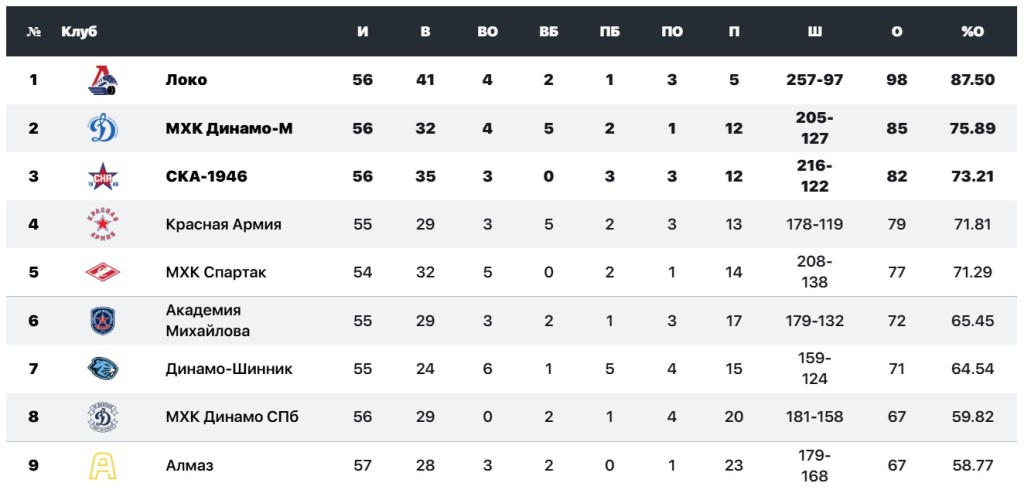Open the СКА-1946 team link
The image size is (1024, 500).
(x=206, y=176)
